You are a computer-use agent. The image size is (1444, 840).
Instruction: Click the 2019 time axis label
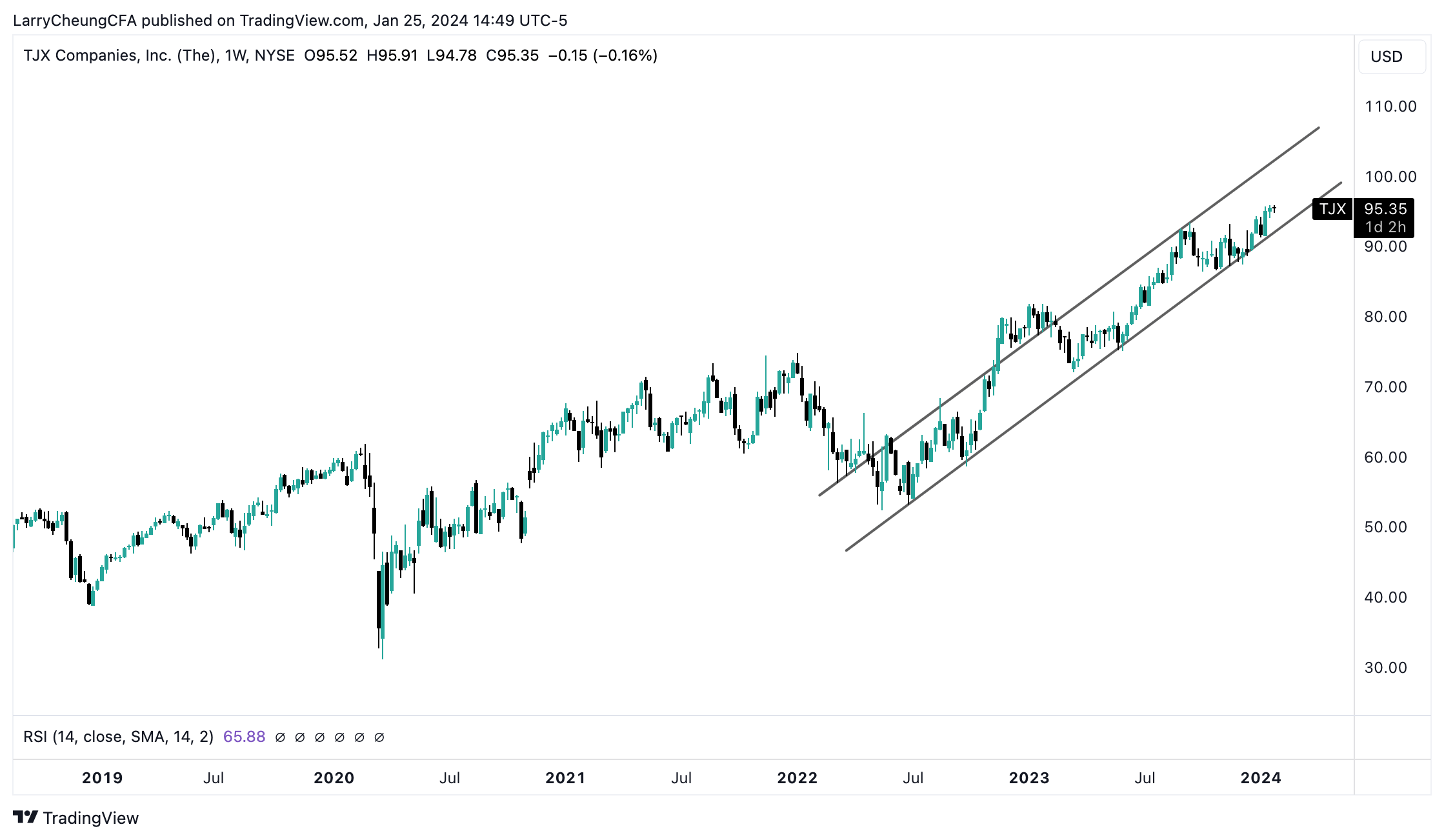(103, 778)
